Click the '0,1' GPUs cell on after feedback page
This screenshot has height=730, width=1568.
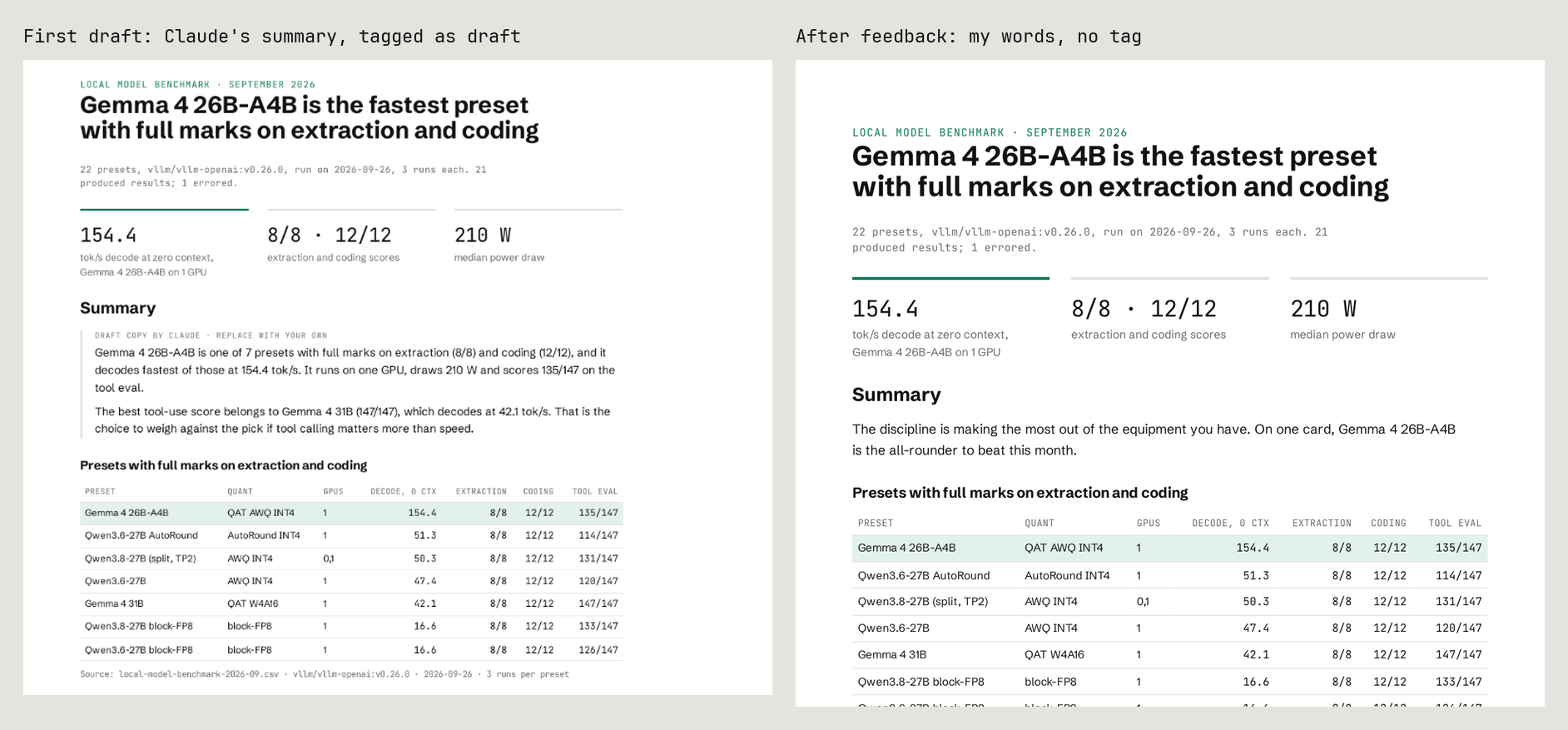(1143, 601)
